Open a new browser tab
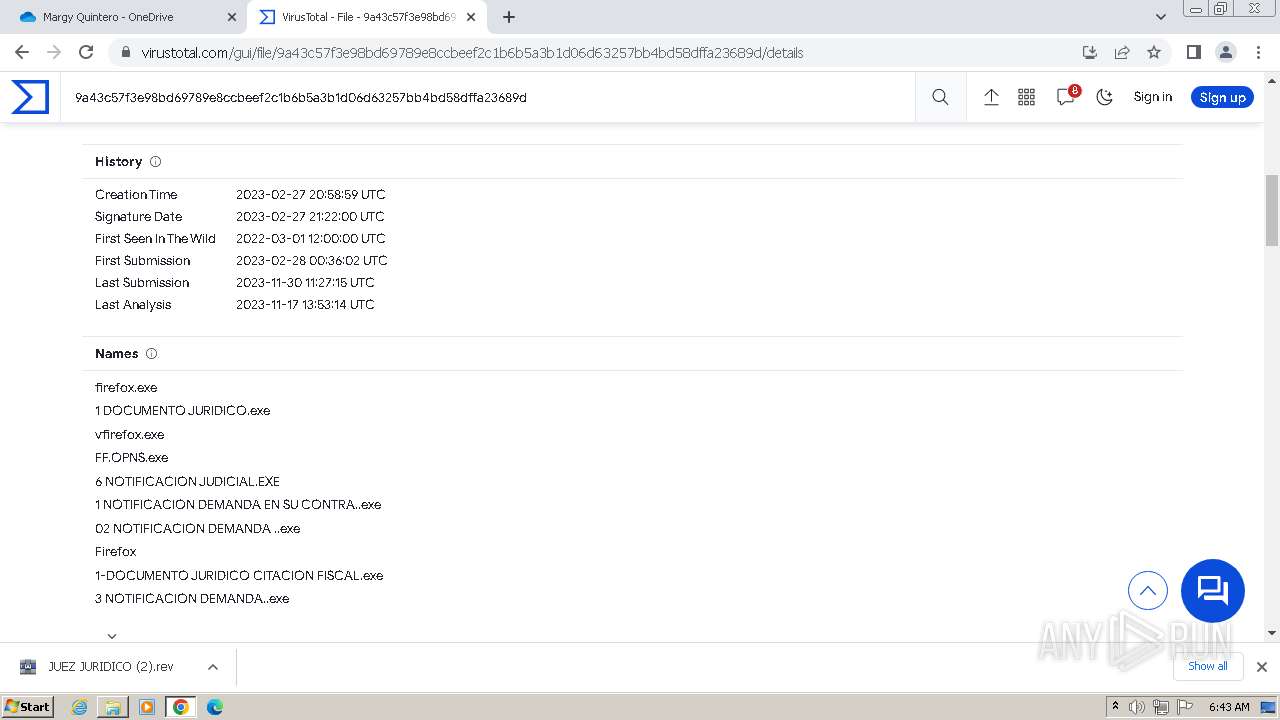The width and height of the screenshot is (1280, 720). pyautogui.click(x=509, y=17)
